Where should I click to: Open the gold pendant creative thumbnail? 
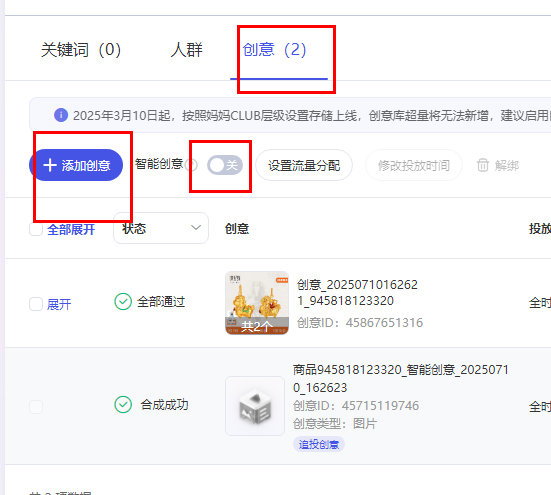coord(257,303)
